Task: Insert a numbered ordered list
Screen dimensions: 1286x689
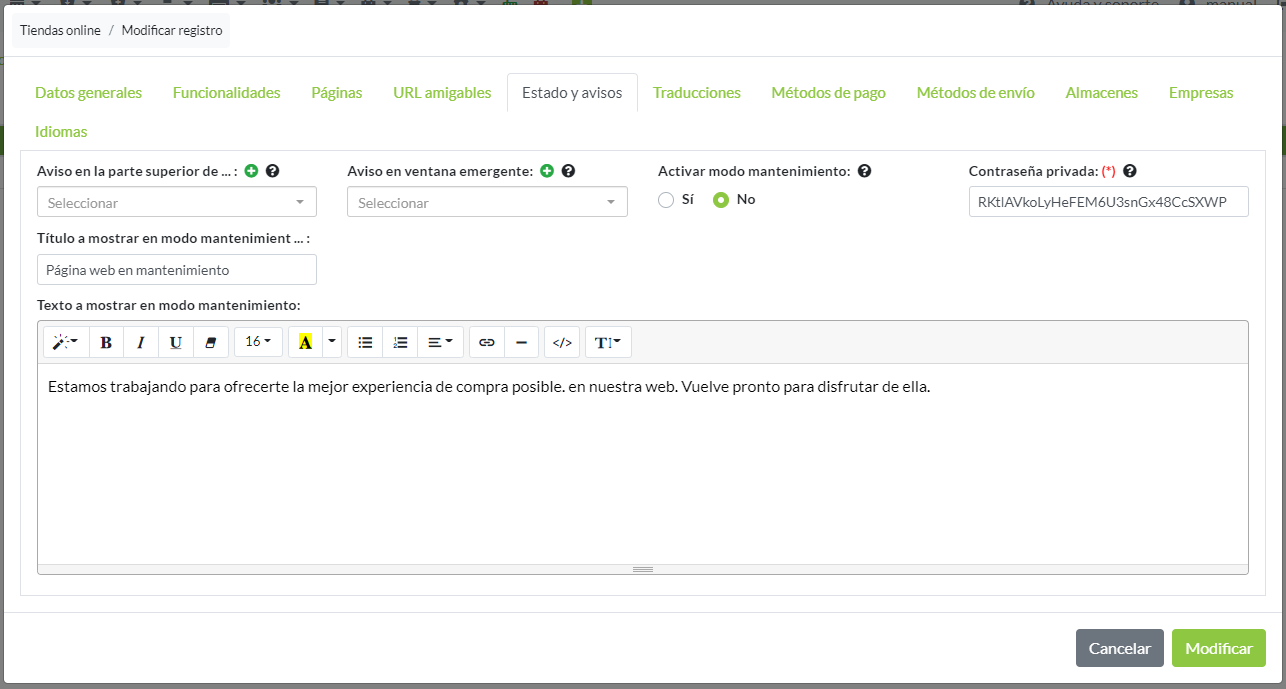Action: (x=400, y=342)
